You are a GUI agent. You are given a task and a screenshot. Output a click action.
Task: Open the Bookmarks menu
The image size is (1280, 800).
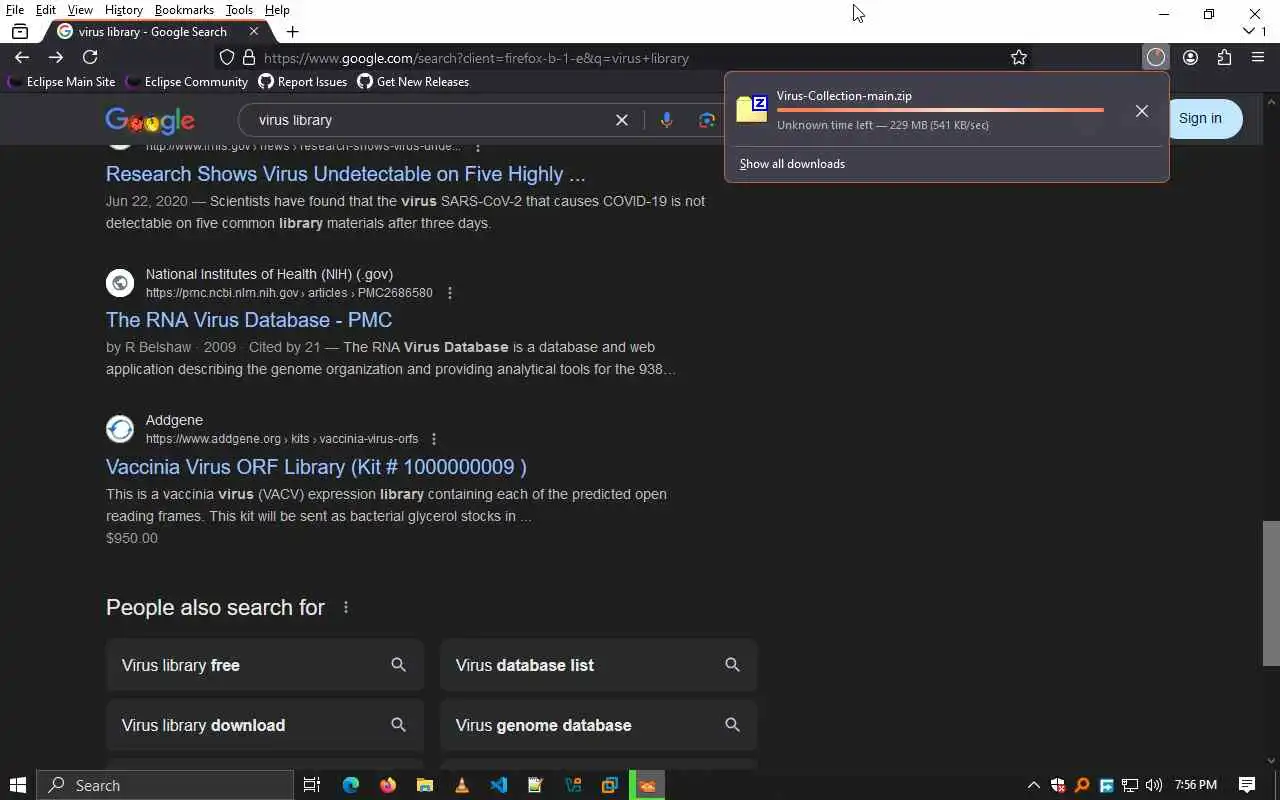(184, 10)
